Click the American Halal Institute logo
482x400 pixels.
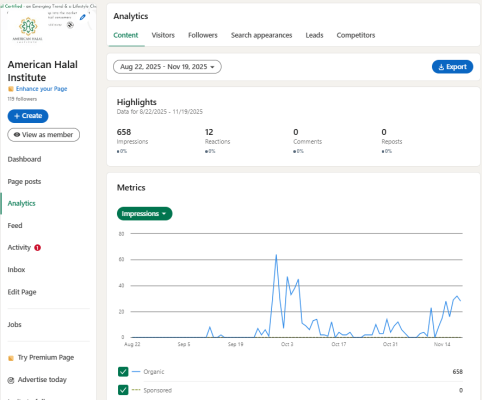pos(28,29)
